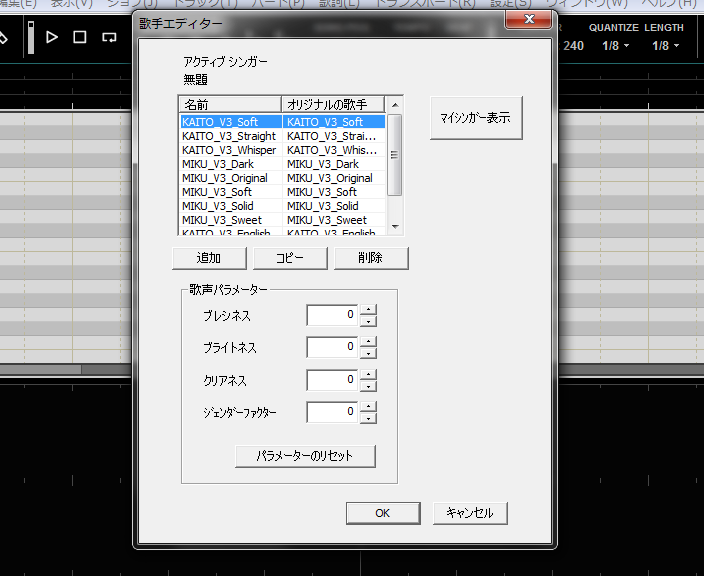Start playback with the Play button

click(52, 37)
